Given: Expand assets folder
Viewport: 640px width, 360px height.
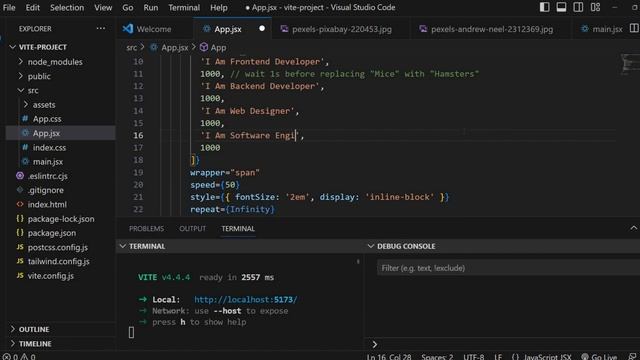Looking at the screenshot, I should (x=26, y=104).
